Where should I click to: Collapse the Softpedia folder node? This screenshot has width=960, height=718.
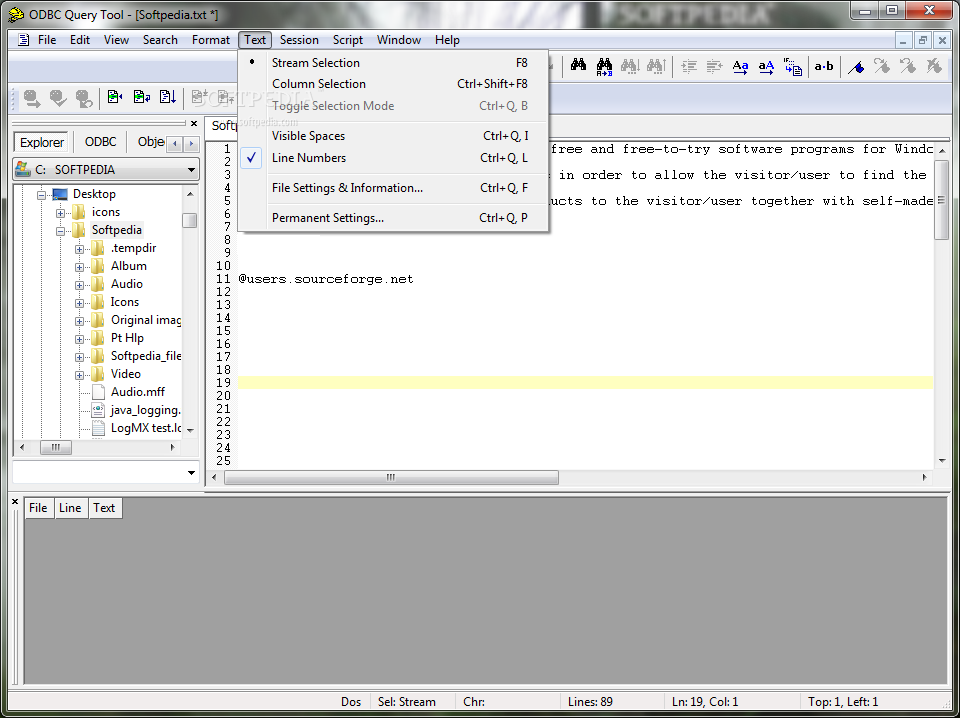pos(60,231)
